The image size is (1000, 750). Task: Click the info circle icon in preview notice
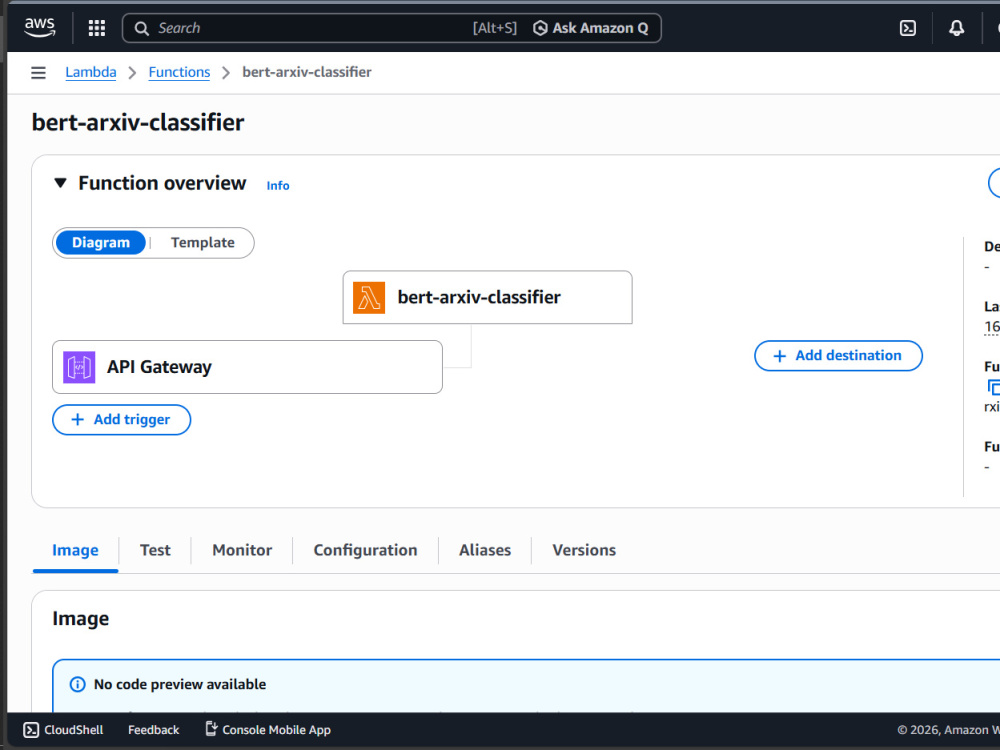(77, 684)
